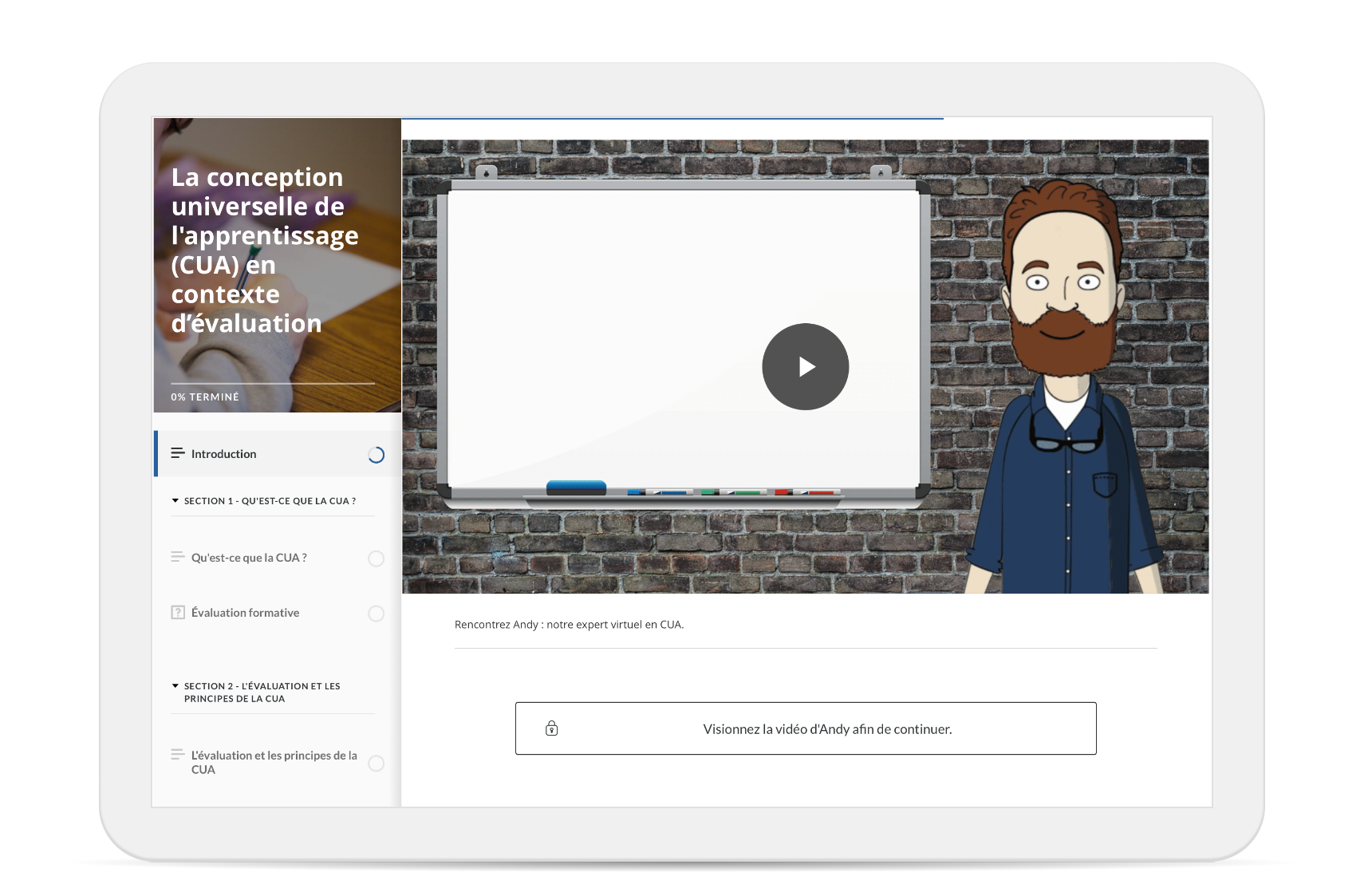Collapse Section 2 - L'évaluation et les principes
The width and height of the screenshot is (1372, 892).
257,692
